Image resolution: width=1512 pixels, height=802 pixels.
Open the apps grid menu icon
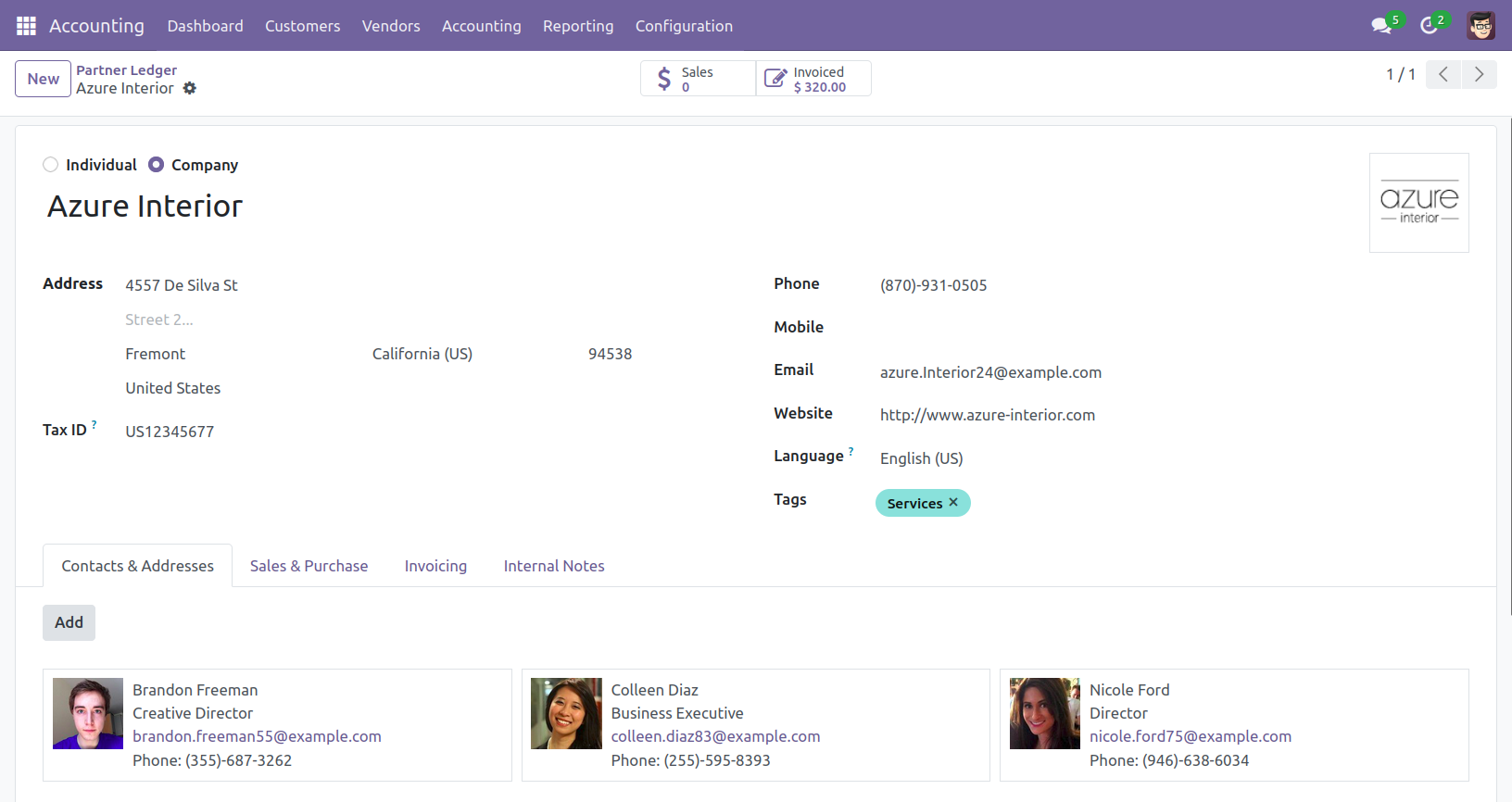(x=26, y=26)
